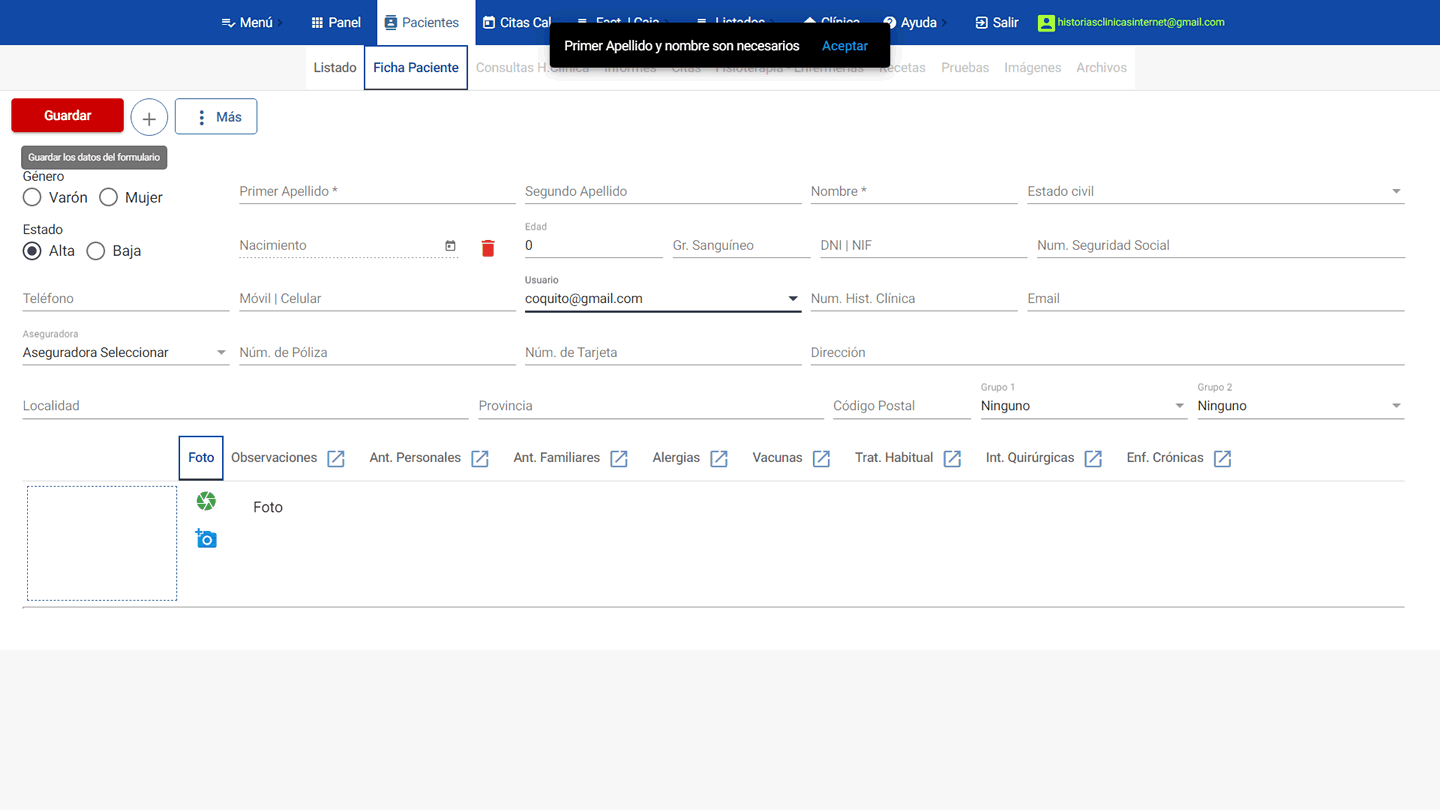Image resolution: width=1440 pixels, height=810 pixels.
Task: Click the red trash icon beside Nacimiento
Action: 488,248
